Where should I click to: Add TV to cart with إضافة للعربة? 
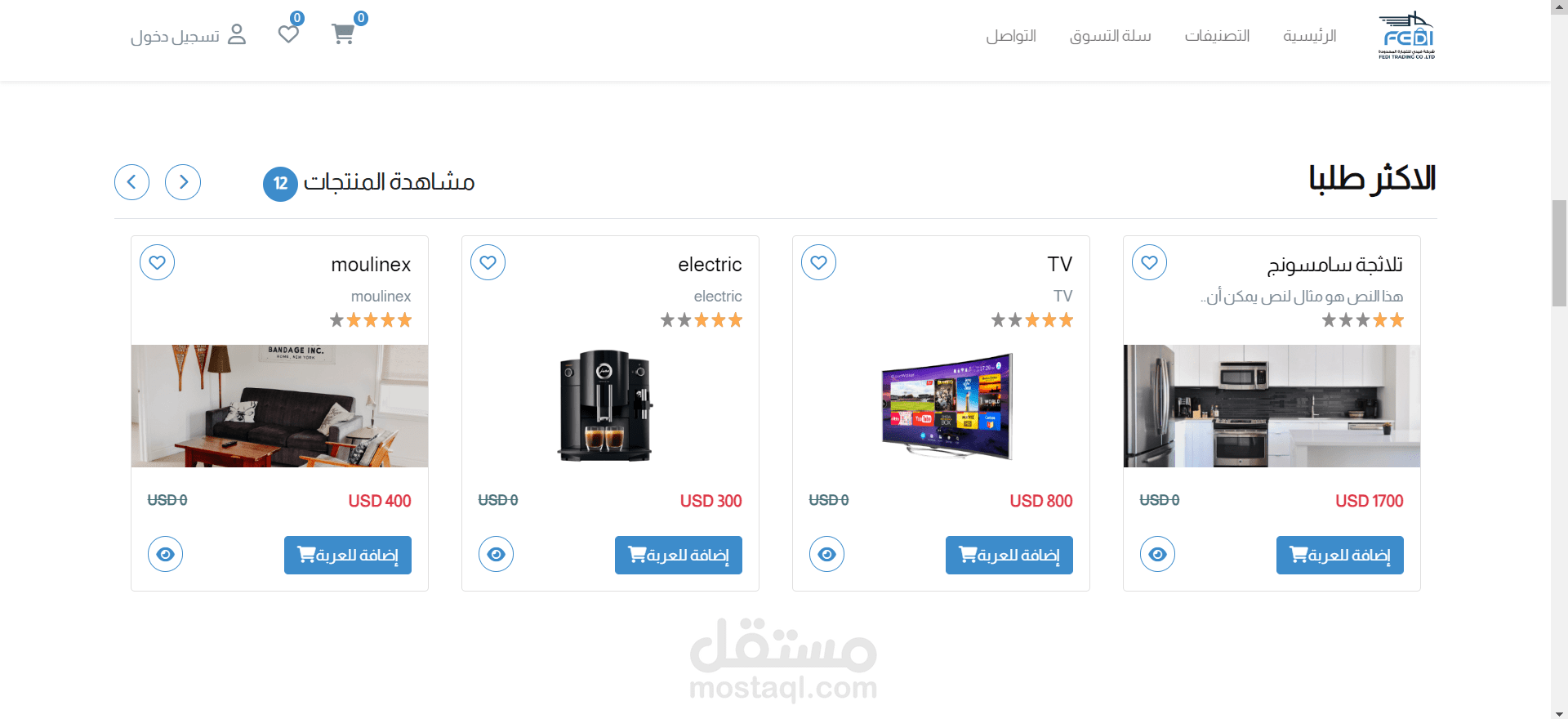point(1009,555)
